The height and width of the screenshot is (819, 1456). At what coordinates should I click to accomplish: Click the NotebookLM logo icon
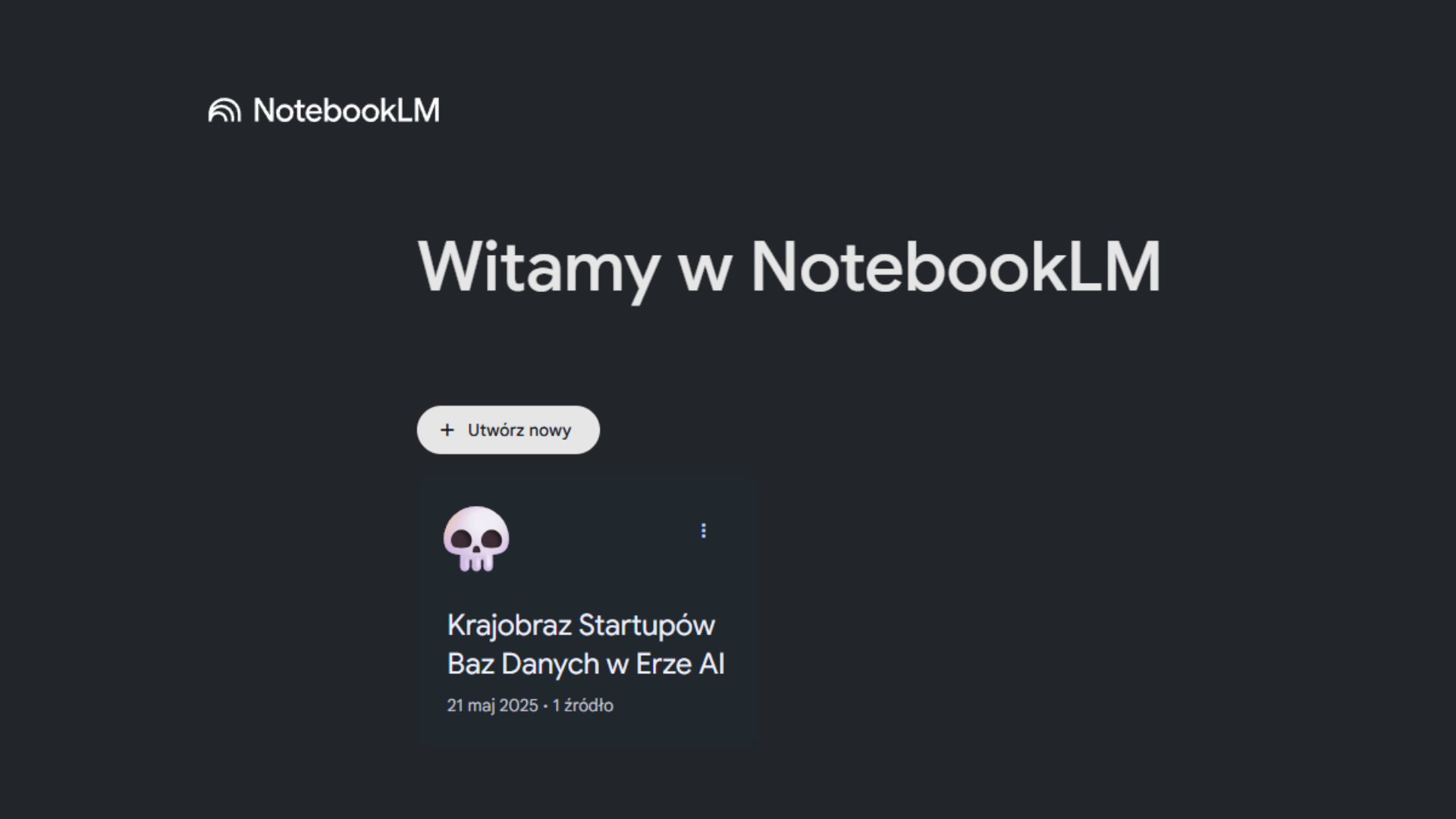point(224,111)
